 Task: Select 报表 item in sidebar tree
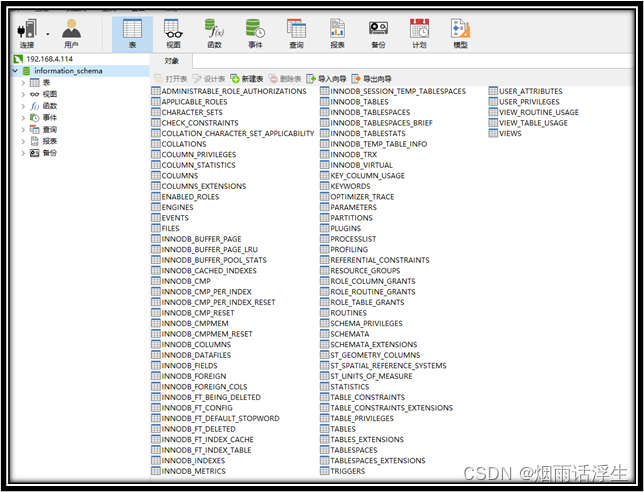tap(44, 141)
